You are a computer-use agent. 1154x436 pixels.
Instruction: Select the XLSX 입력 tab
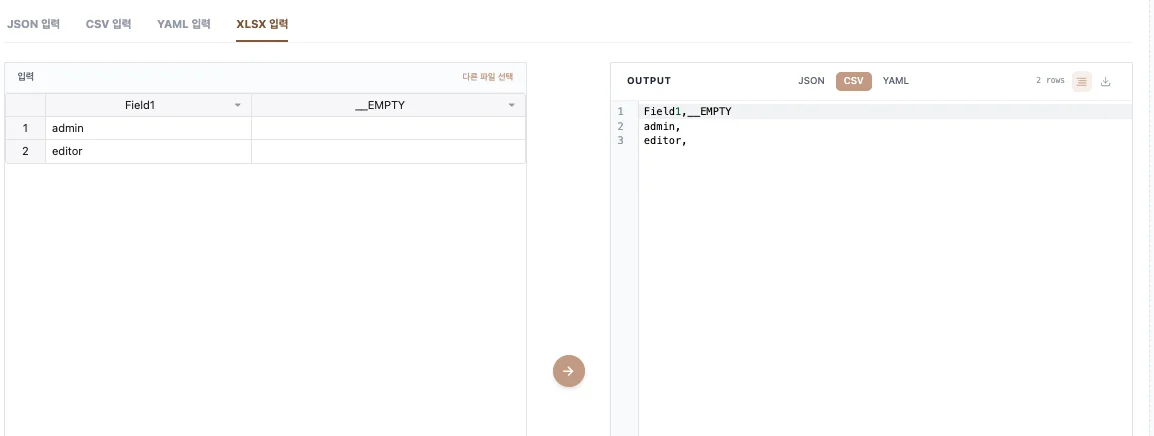tap(262, 23)
